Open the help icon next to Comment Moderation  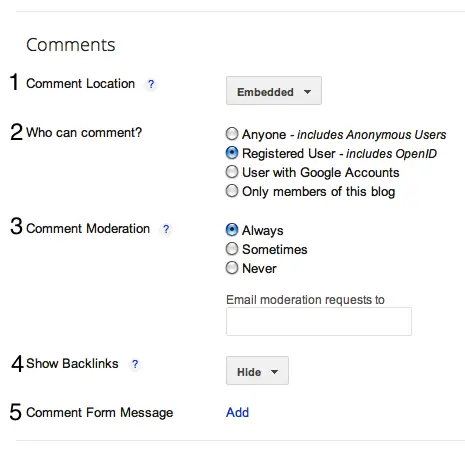coord(166,229)
